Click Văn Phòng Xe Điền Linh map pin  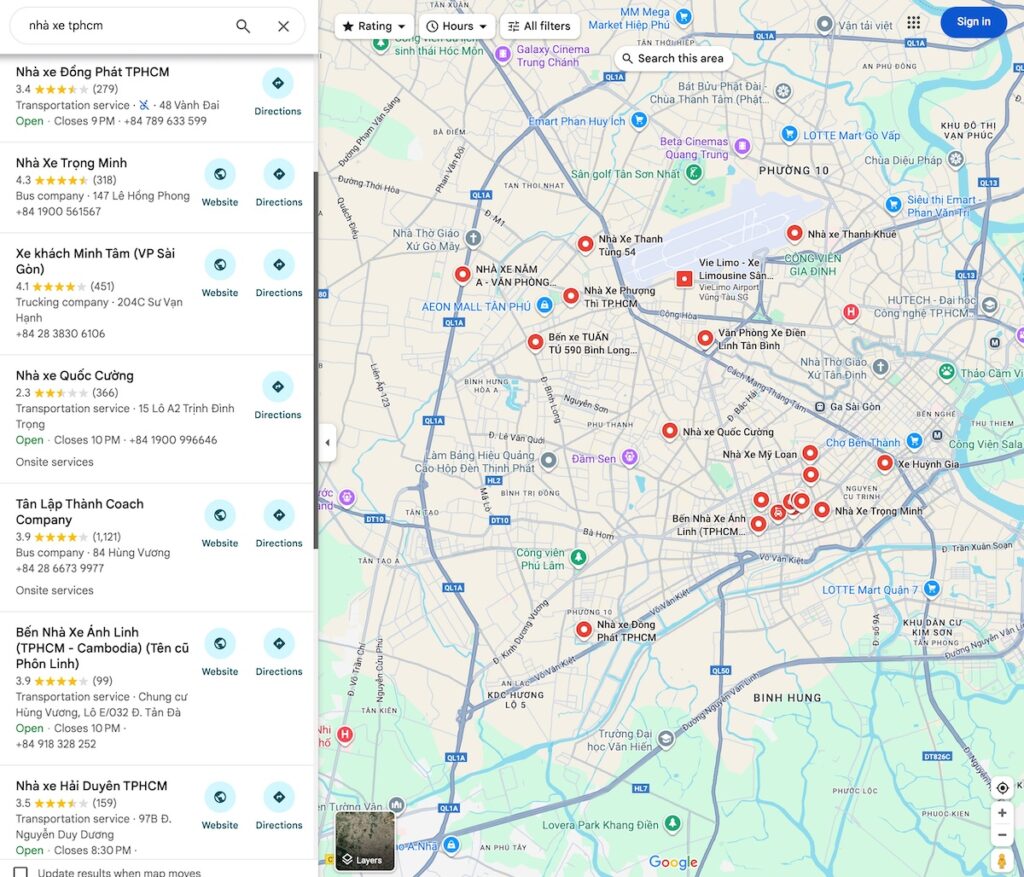(705, 338)
